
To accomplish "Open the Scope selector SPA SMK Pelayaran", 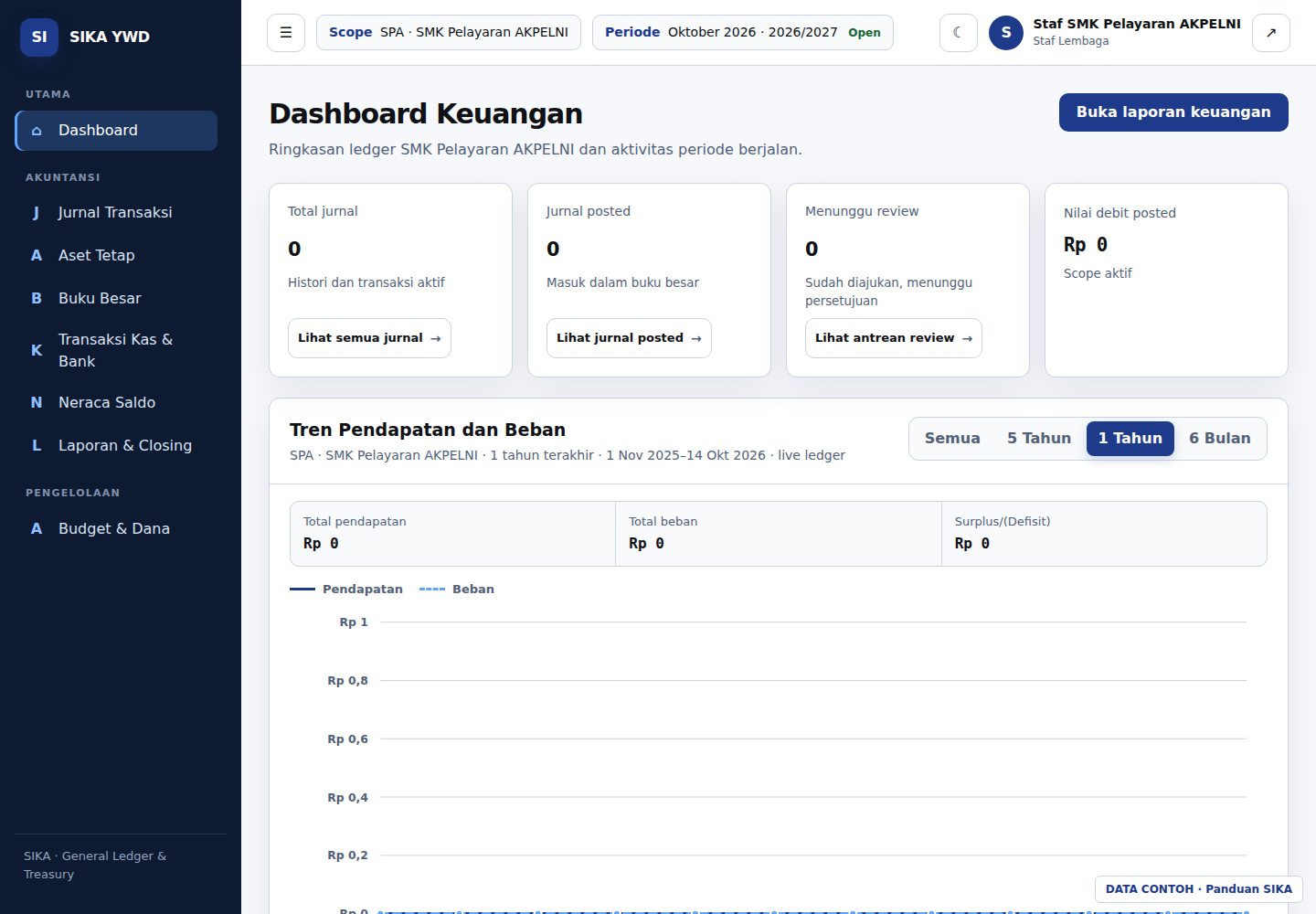I will [x=449, y=33].
